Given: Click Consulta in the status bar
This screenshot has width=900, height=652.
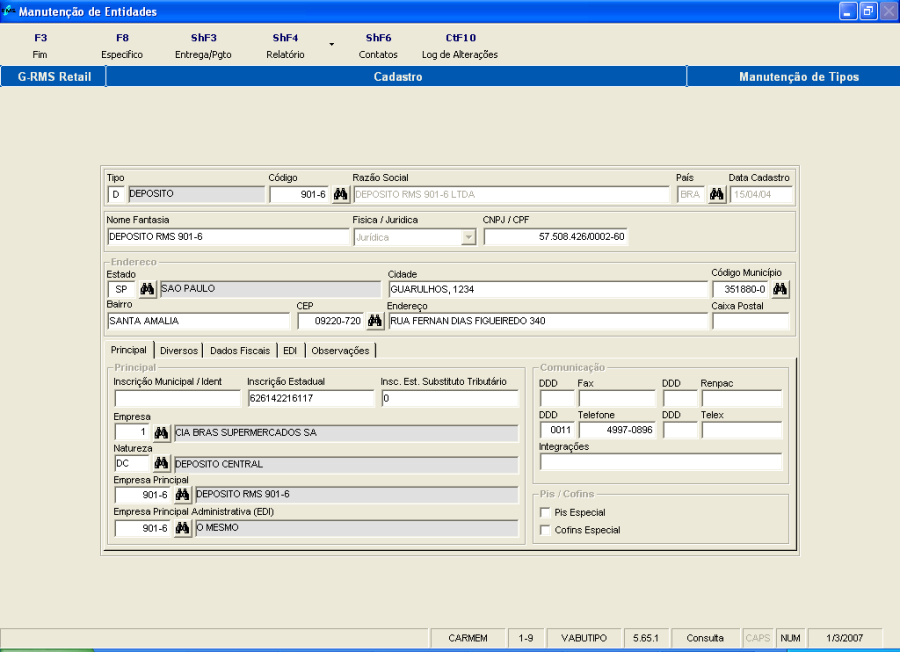Looking at the screenshot, I should (x=705, y=638).
